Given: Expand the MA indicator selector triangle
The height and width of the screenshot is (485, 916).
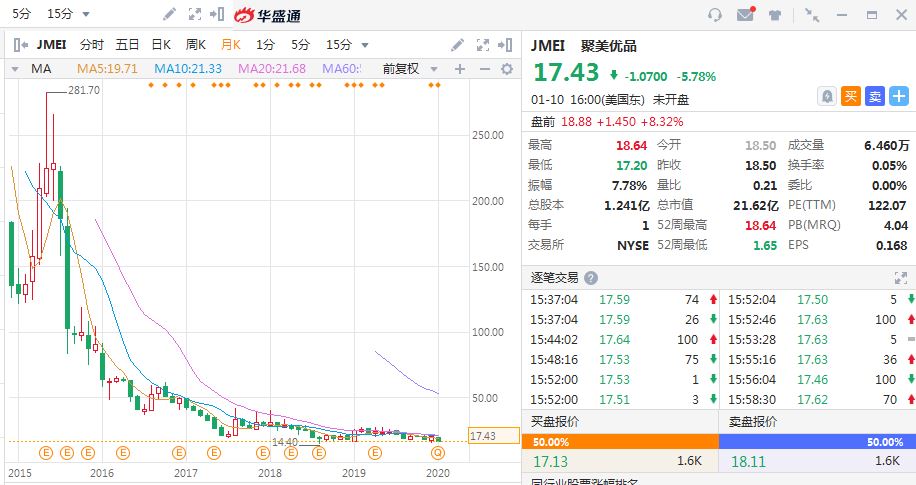Looking at the screenshot, I should 15,69.
